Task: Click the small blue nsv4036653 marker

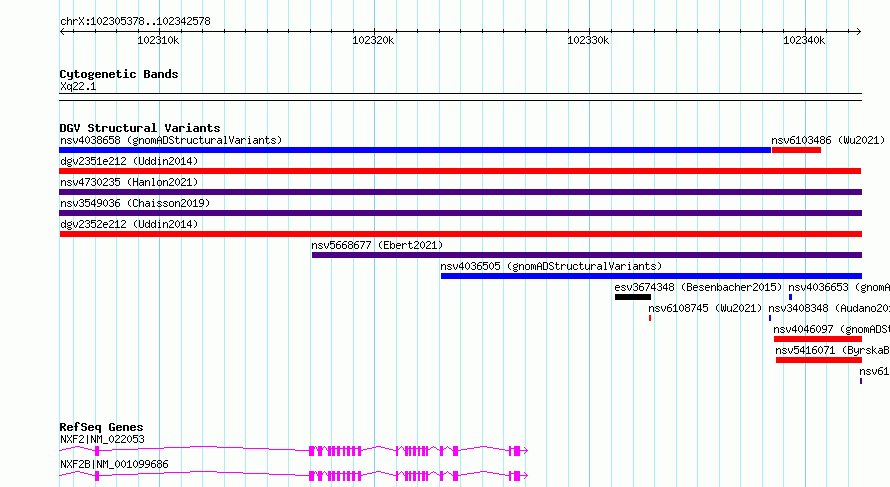Action: click(790, 297)
